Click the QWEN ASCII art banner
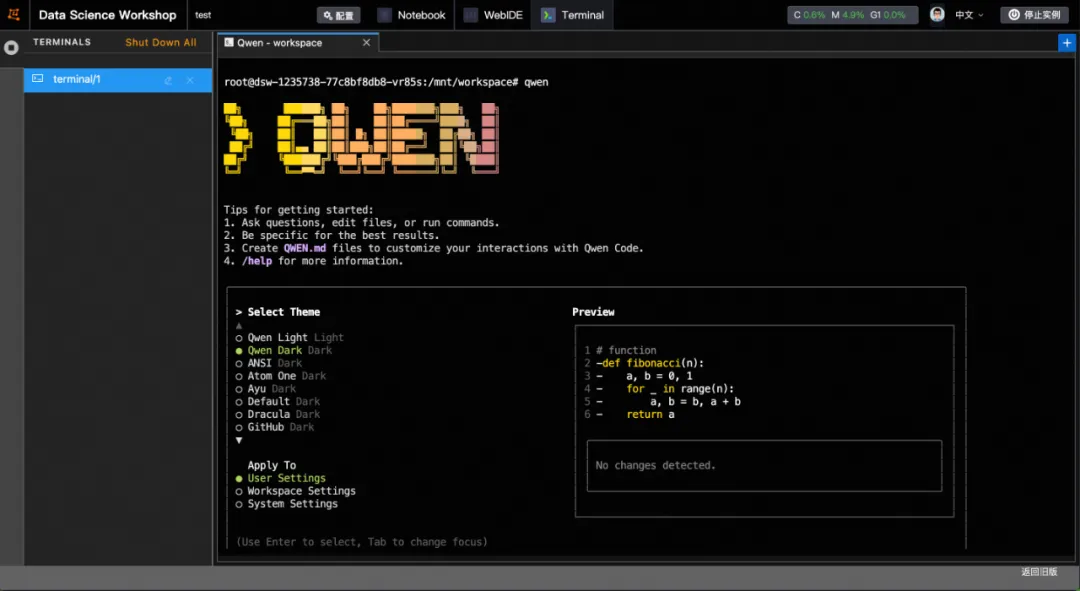 pyautogui.click(x=361, y=138)
